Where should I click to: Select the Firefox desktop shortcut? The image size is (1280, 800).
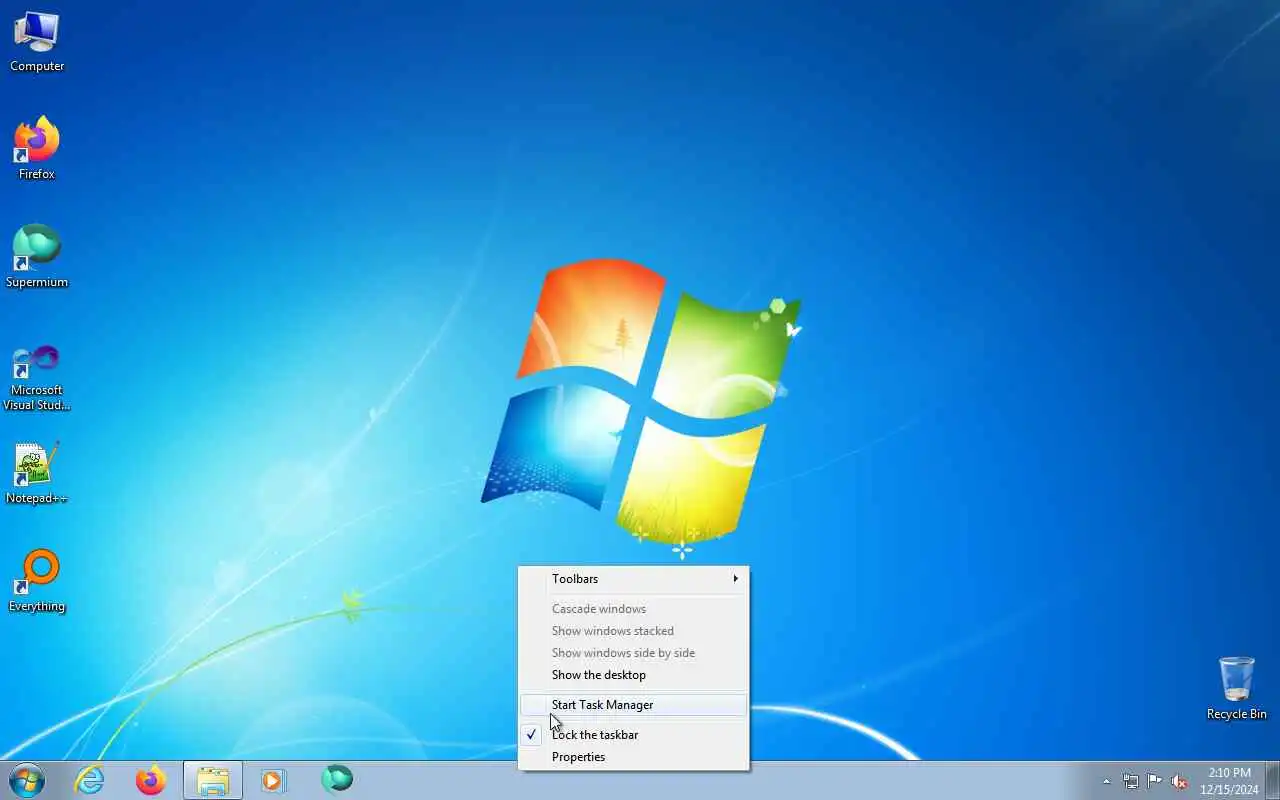[37, 148]
